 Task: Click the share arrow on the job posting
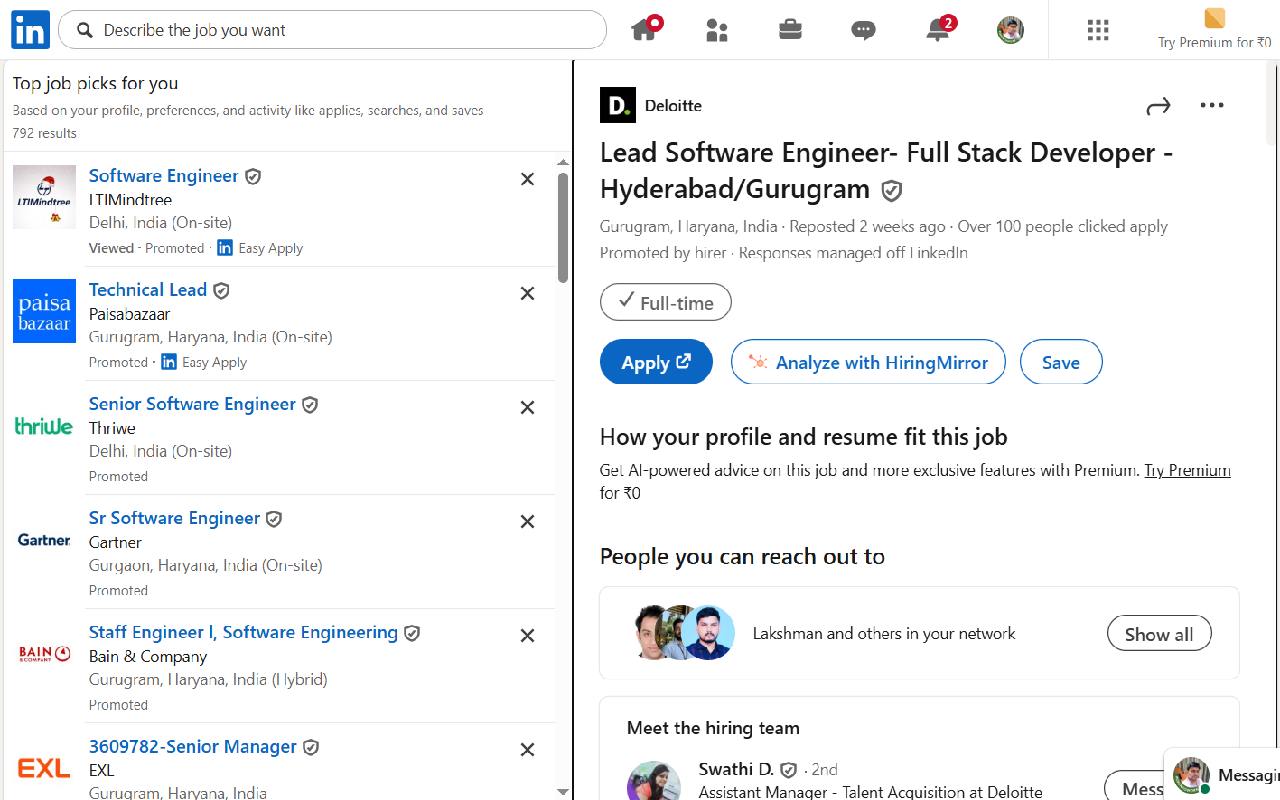click(1158, 105)
